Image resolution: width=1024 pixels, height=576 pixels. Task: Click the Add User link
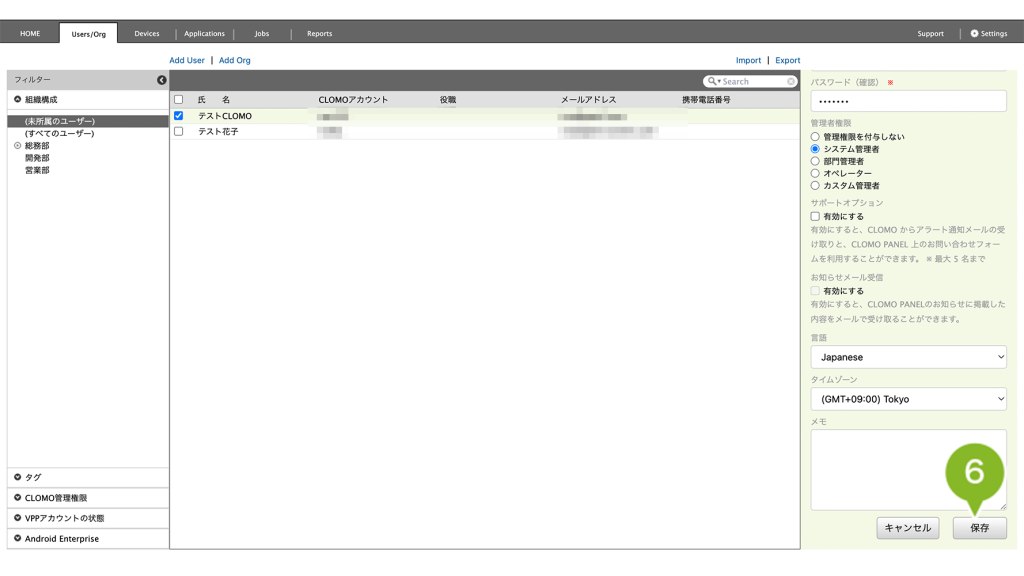[187, 60]
